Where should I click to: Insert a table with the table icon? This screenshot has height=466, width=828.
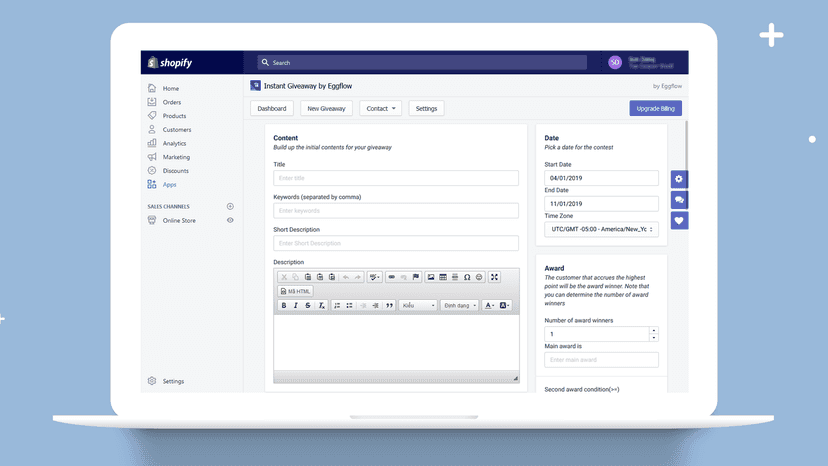coord(443,277)
